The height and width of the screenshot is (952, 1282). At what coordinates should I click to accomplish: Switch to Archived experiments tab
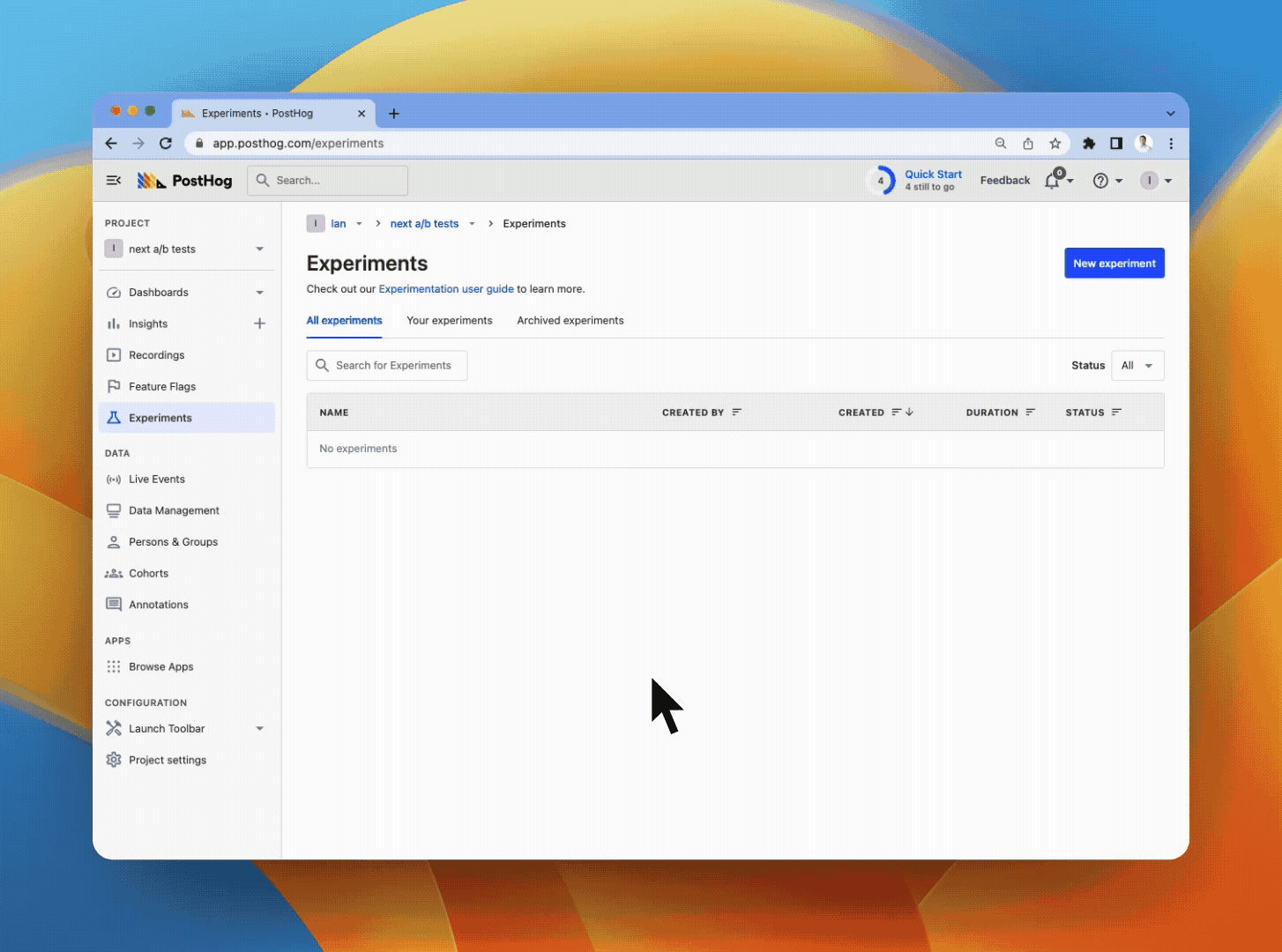point(570,321)
